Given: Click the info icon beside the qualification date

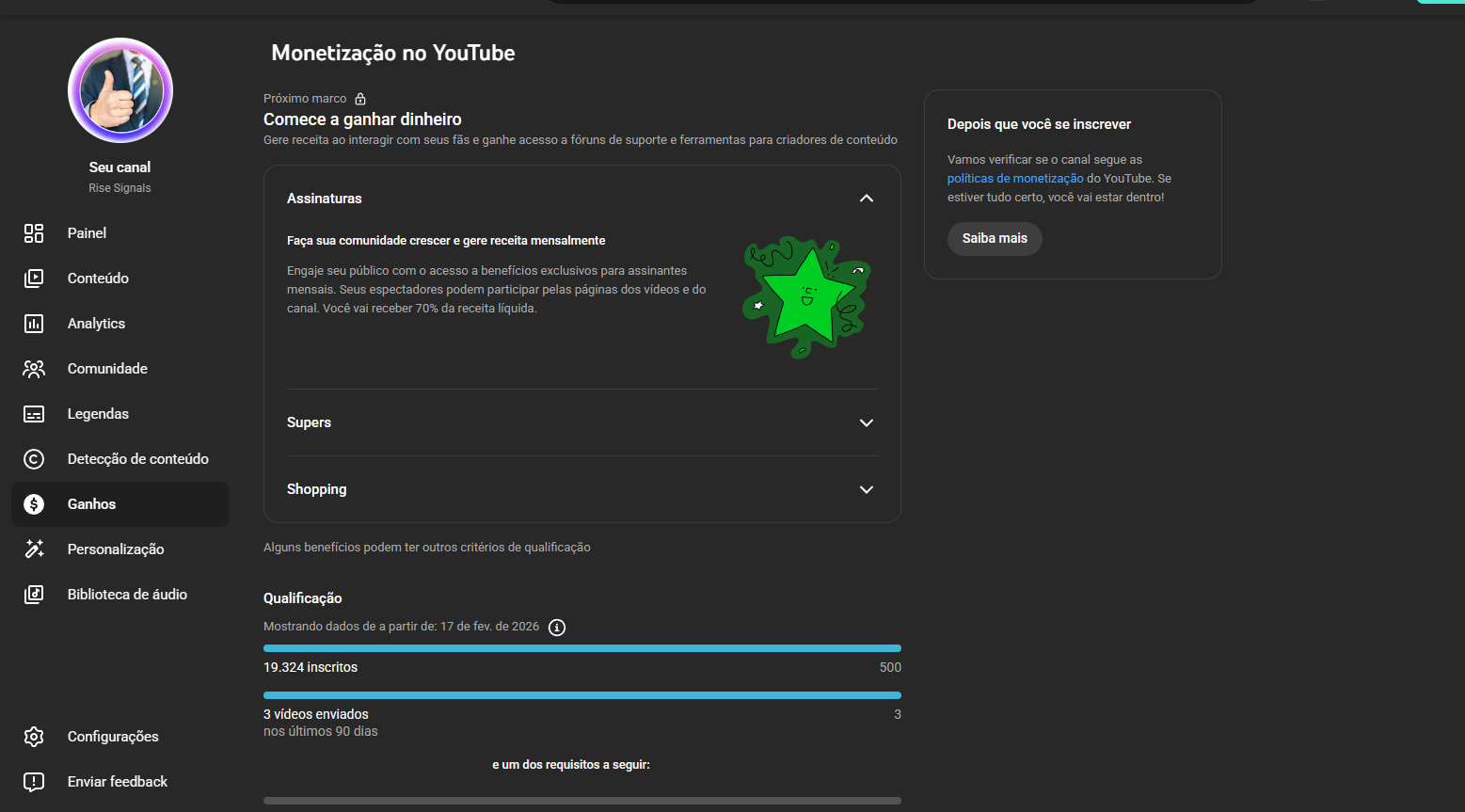Looking at the screenshot, I should 557,628.
